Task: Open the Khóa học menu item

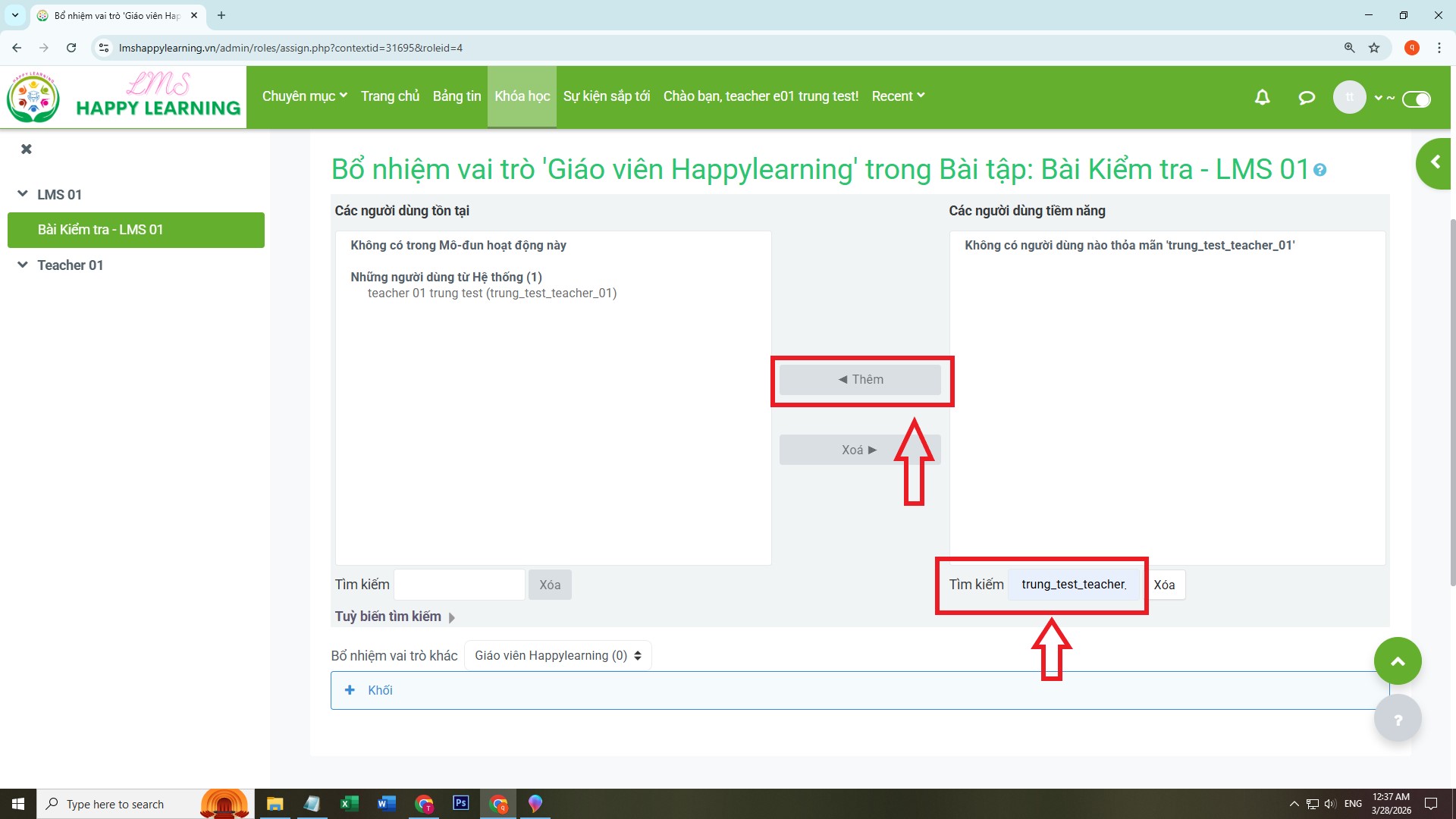Action: coord(522,96)
